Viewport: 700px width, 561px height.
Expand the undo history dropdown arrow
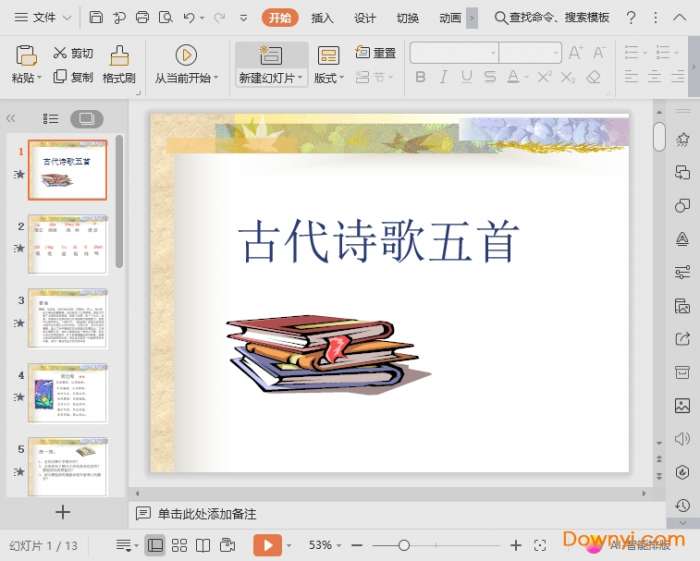click(x=202, y=18)
